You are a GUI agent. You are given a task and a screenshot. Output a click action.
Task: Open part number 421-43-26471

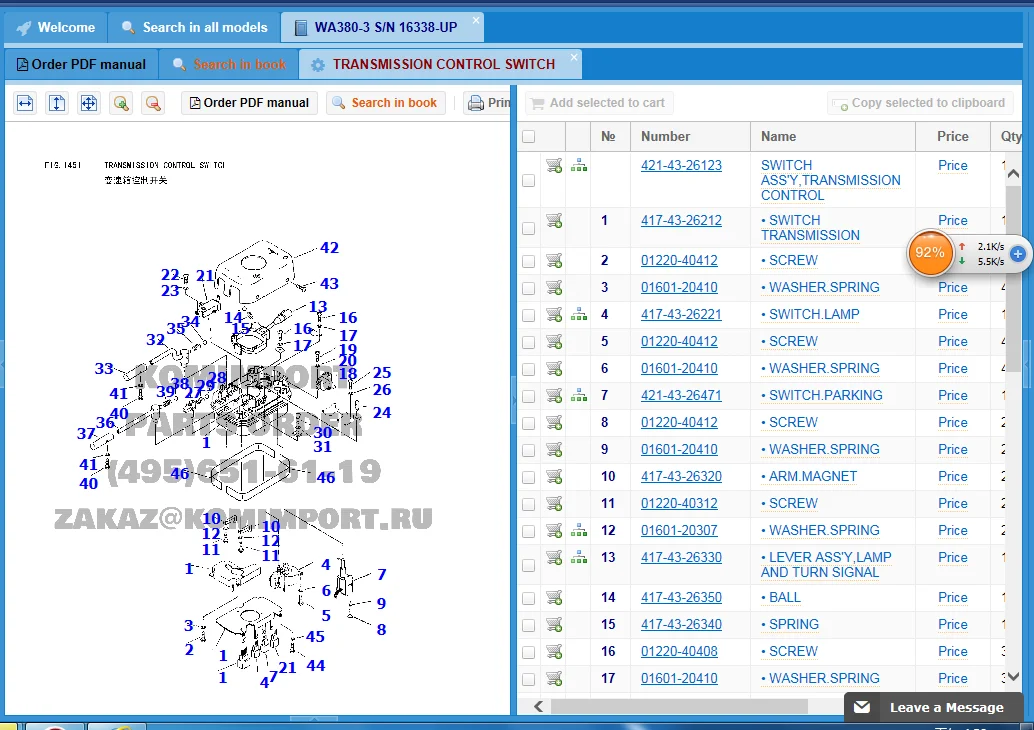pyautogui.click(x=681, y=396)
